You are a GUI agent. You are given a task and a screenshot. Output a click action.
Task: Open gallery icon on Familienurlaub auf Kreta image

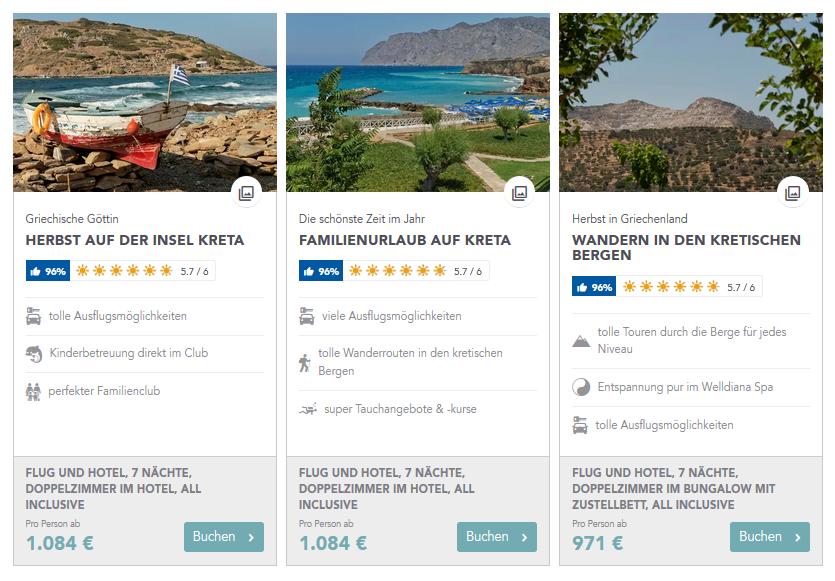click(519, 193)
